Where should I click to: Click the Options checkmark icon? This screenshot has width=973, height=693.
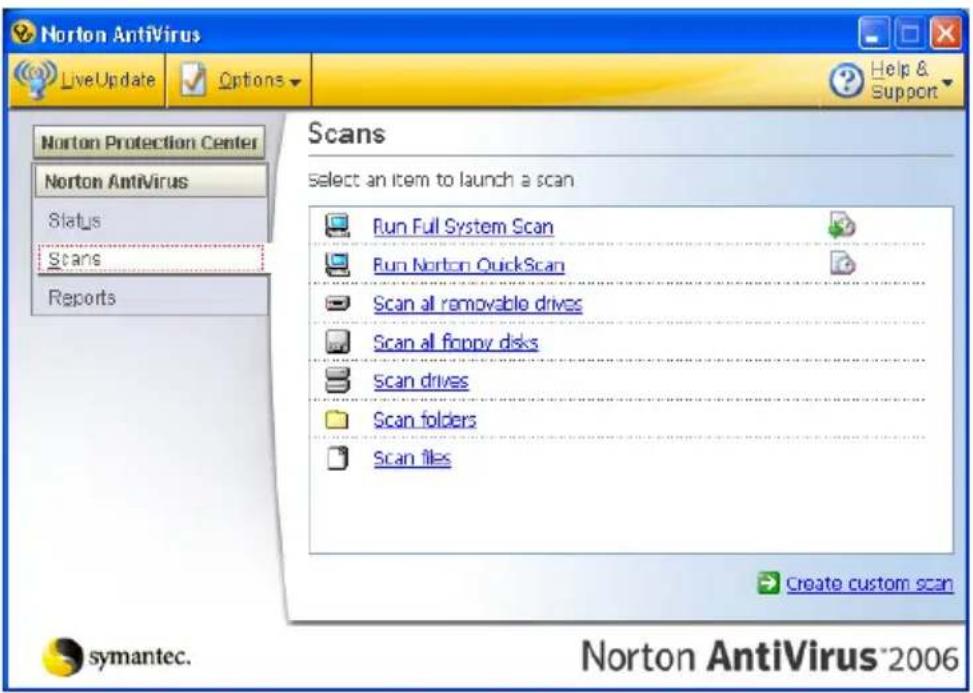194,79
